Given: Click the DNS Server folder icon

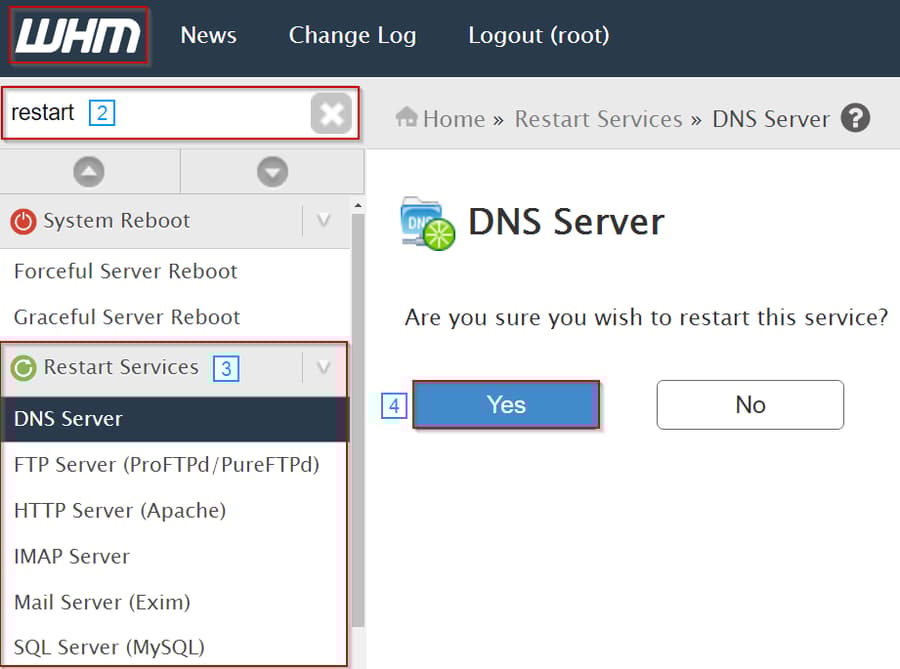Looking at the screenshot, I should click(426, 221).
